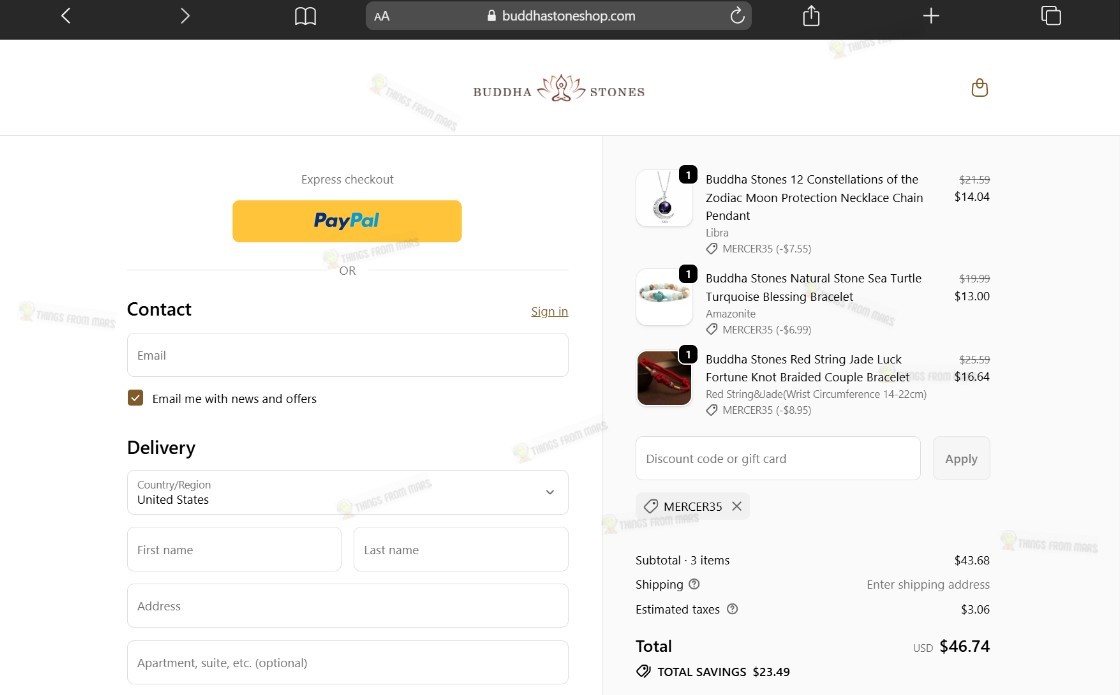
Task: Go back with the browser back arrow
Action: click(x=66, y=16)
